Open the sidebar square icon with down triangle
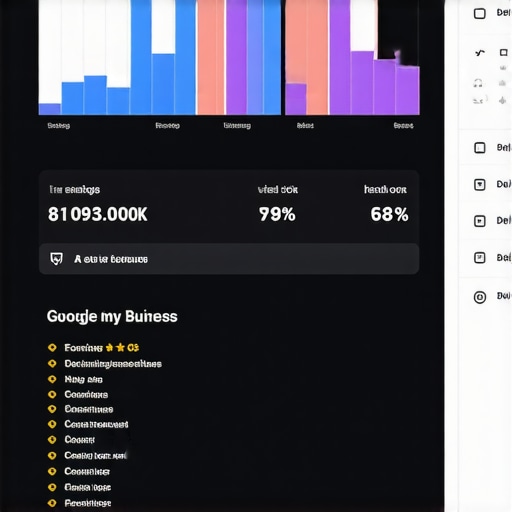 click(x=480, y=184)
